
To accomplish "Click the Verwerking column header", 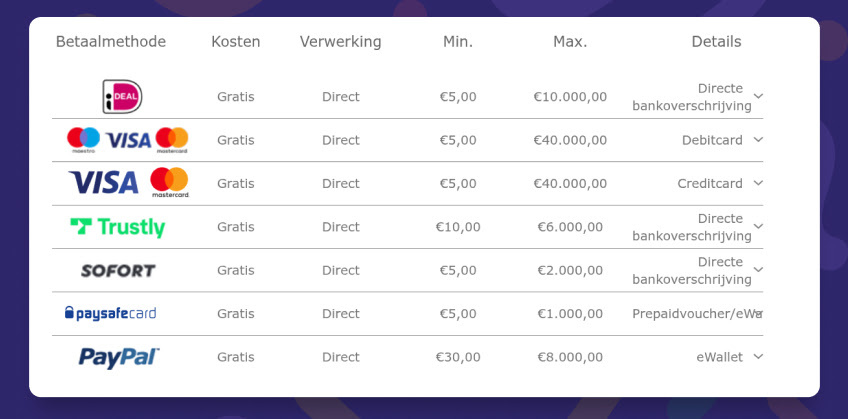I will point(341,42).
